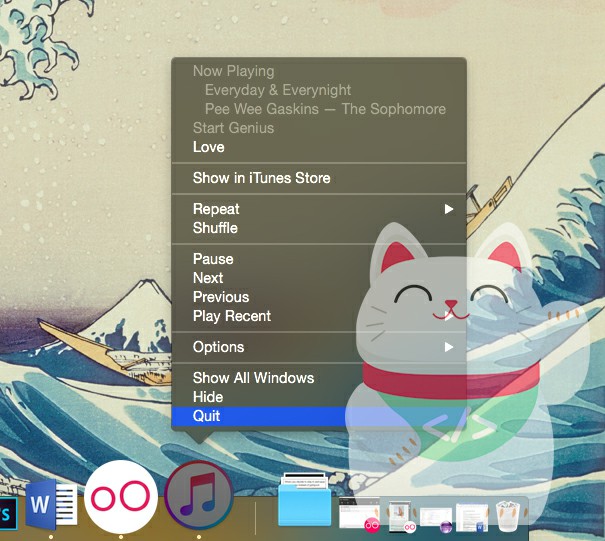Viewport: 605px width, 541px height.
Task: Expand the Options submenu
Action: click(319, 347)
